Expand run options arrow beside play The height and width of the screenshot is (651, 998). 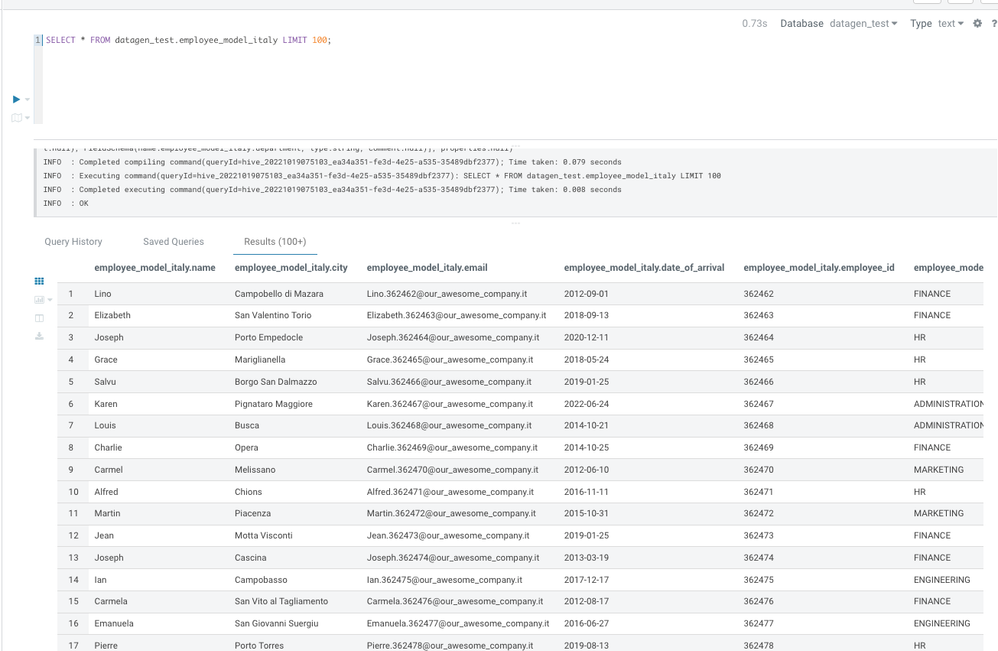pos(27,100)
